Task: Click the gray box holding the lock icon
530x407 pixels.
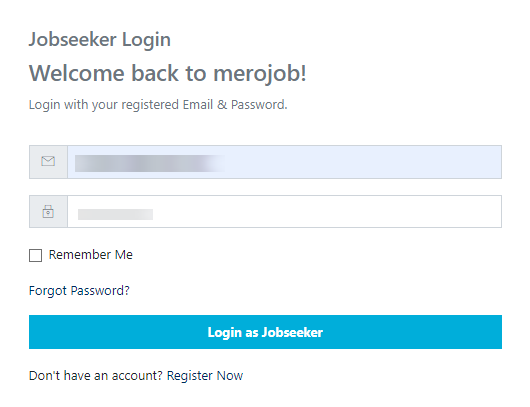Action: pyautogui.click(x=48, y=212)
